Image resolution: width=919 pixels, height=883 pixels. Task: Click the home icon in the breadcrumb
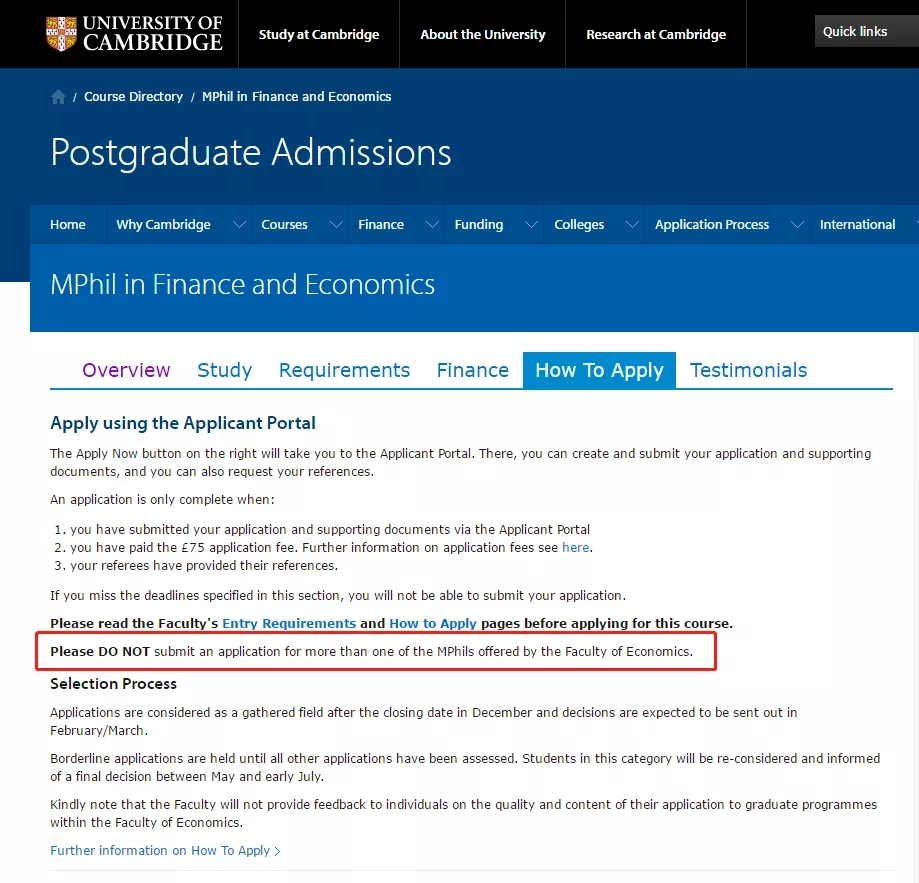[x=58, y=97]
